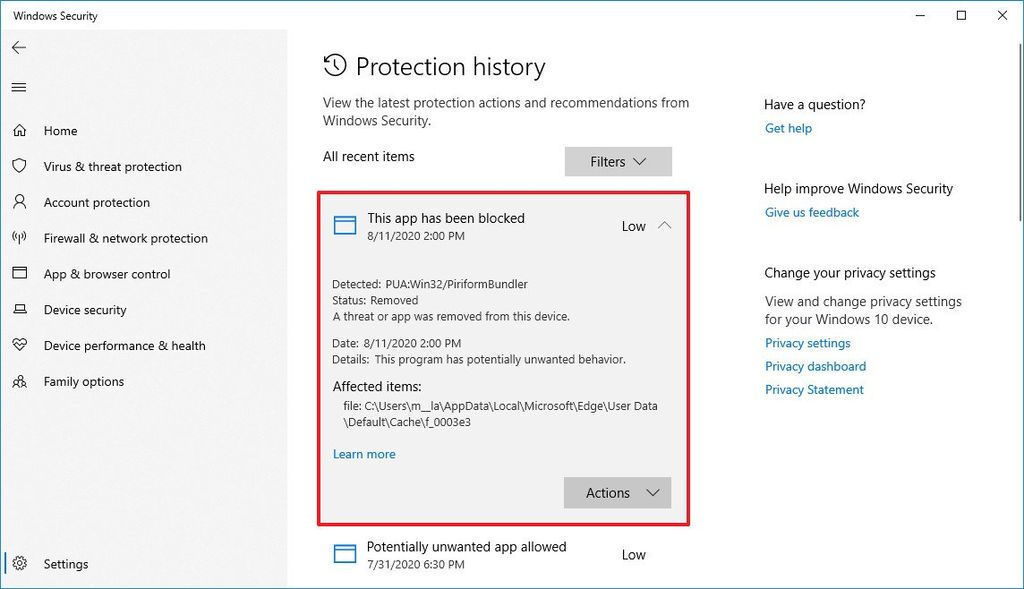Collapse the 'This app has been blocked' entry
The width and height of the screenshot is (1024, 589).
pyautogui.click(x=663, y=226)
